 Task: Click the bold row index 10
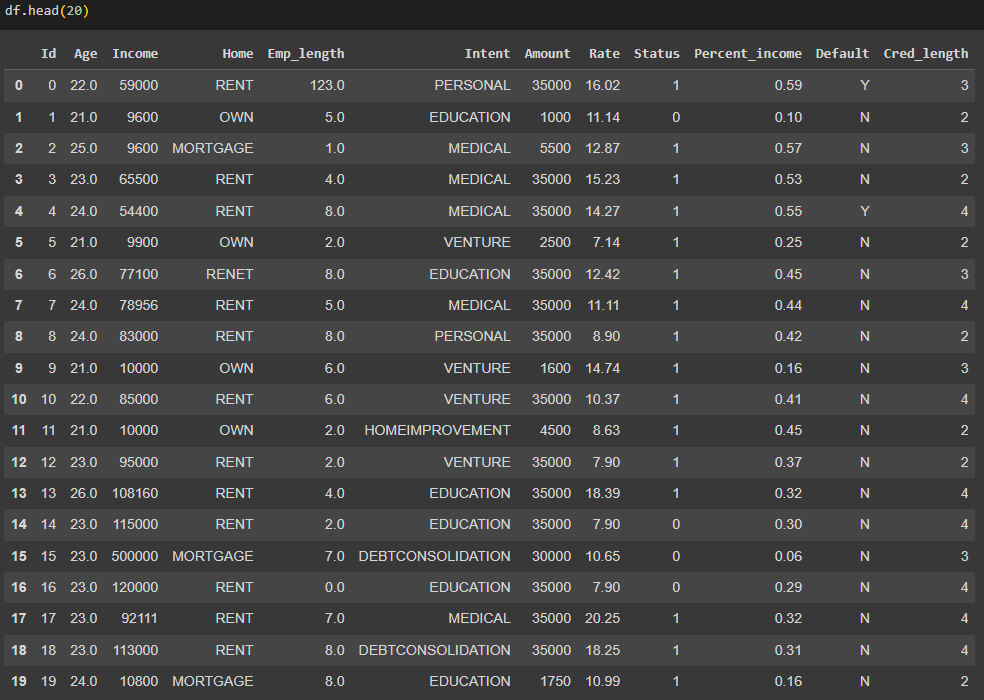click(x=19, y=399)
